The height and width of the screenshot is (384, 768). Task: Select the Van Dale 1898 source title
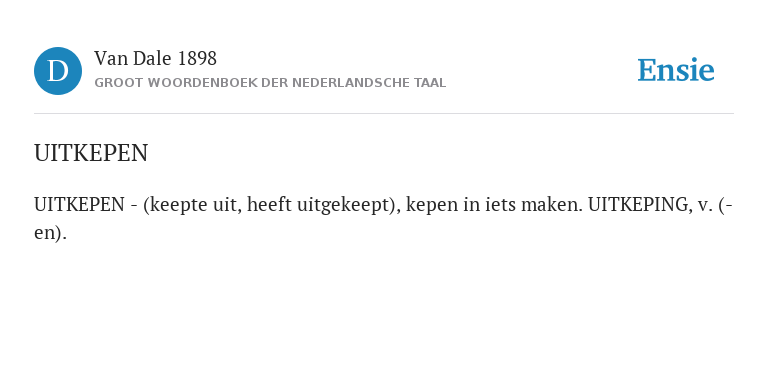coord(155,59)
